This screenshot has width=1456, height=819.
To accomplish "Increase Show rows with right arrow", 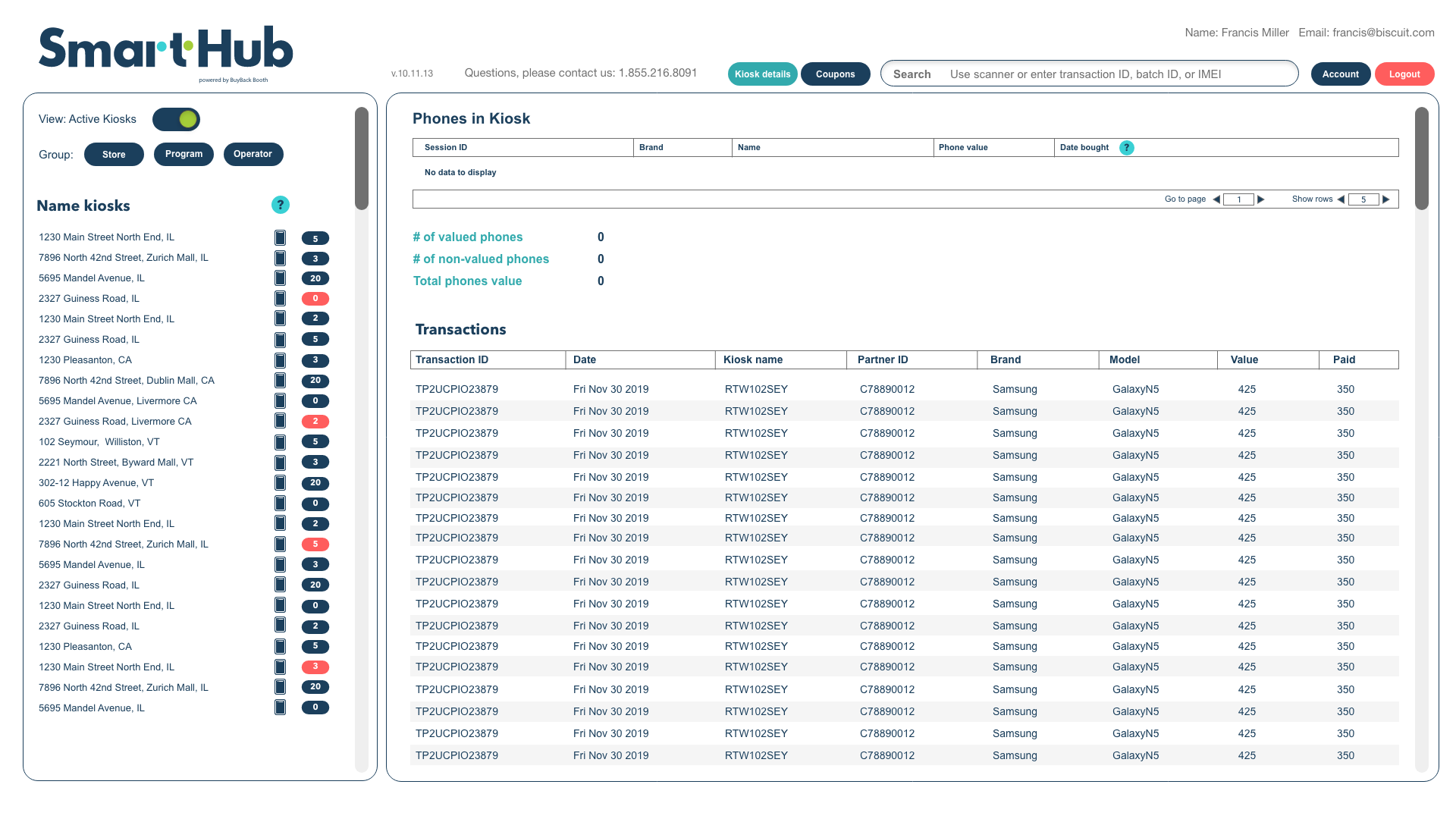I will (1386, 199).
